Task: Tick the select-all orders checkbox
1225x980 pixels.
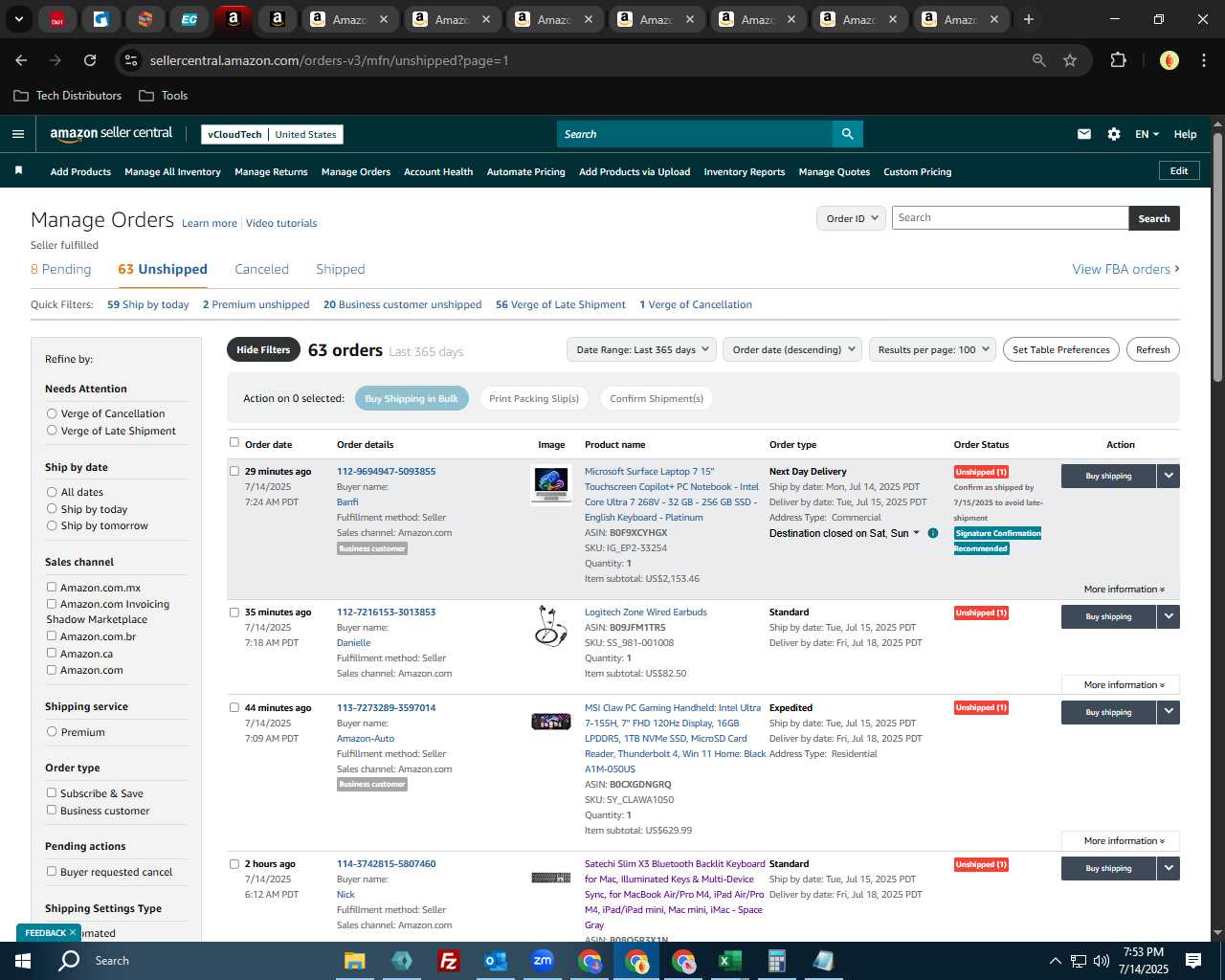Action: (x=234, y=442)
